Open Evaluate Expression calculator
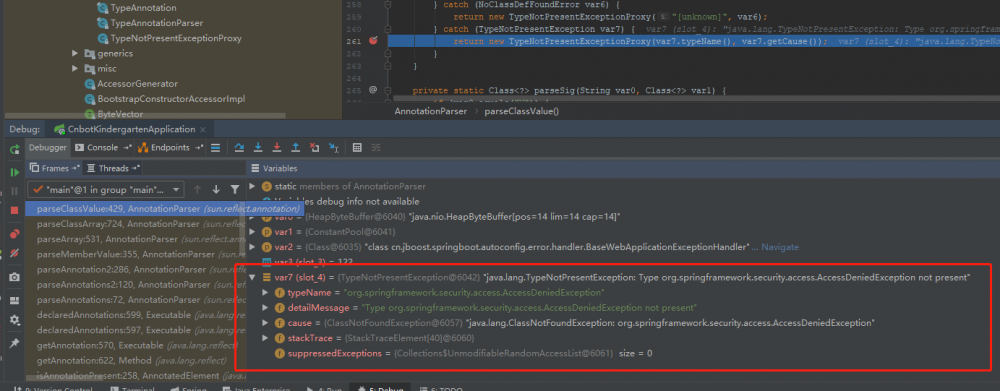Viewport: 1000px width, 391px height. [x=357, y=148]
